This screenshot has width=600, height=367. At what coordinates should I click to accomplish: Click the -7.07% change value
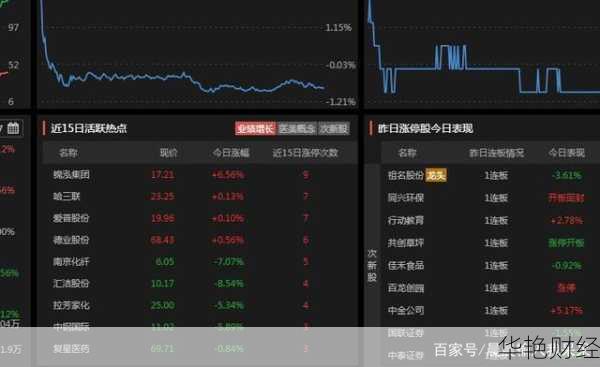(x=228, y=262)
